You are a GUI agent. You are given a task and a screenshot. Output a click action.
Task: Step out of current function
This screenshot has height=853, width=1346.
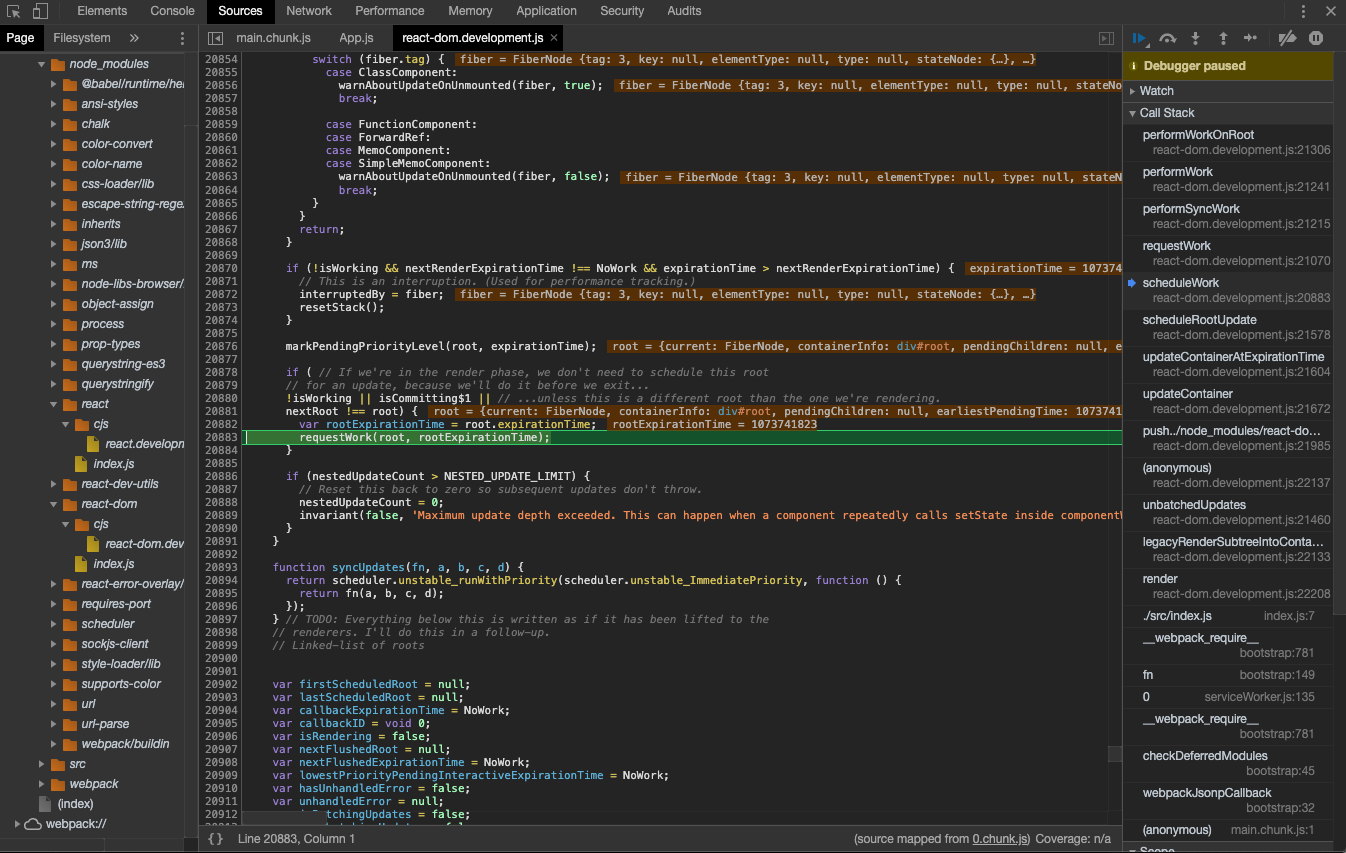tap(1222, 38)
